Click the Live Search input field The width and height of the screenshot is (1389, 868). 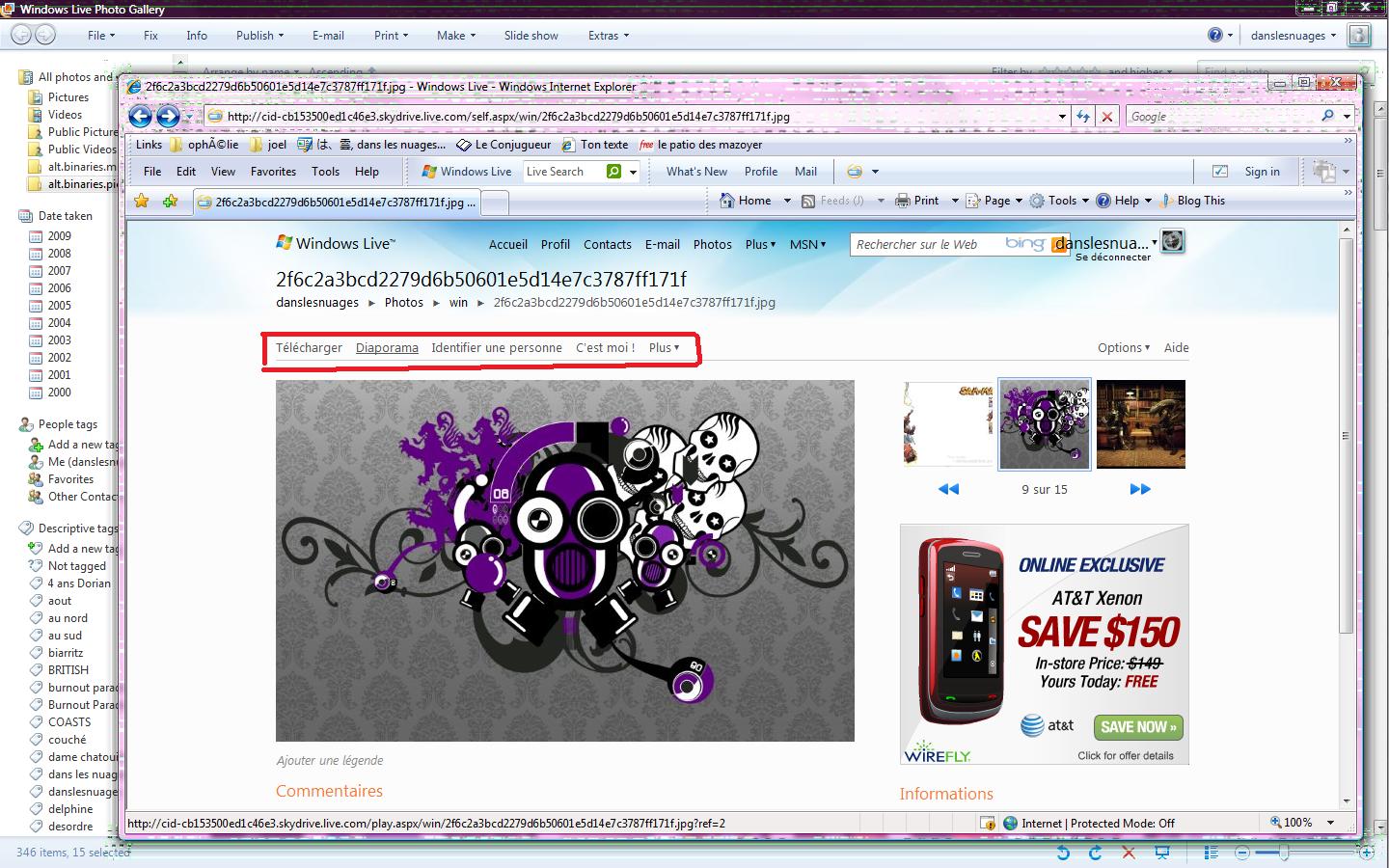click(563, 172)
